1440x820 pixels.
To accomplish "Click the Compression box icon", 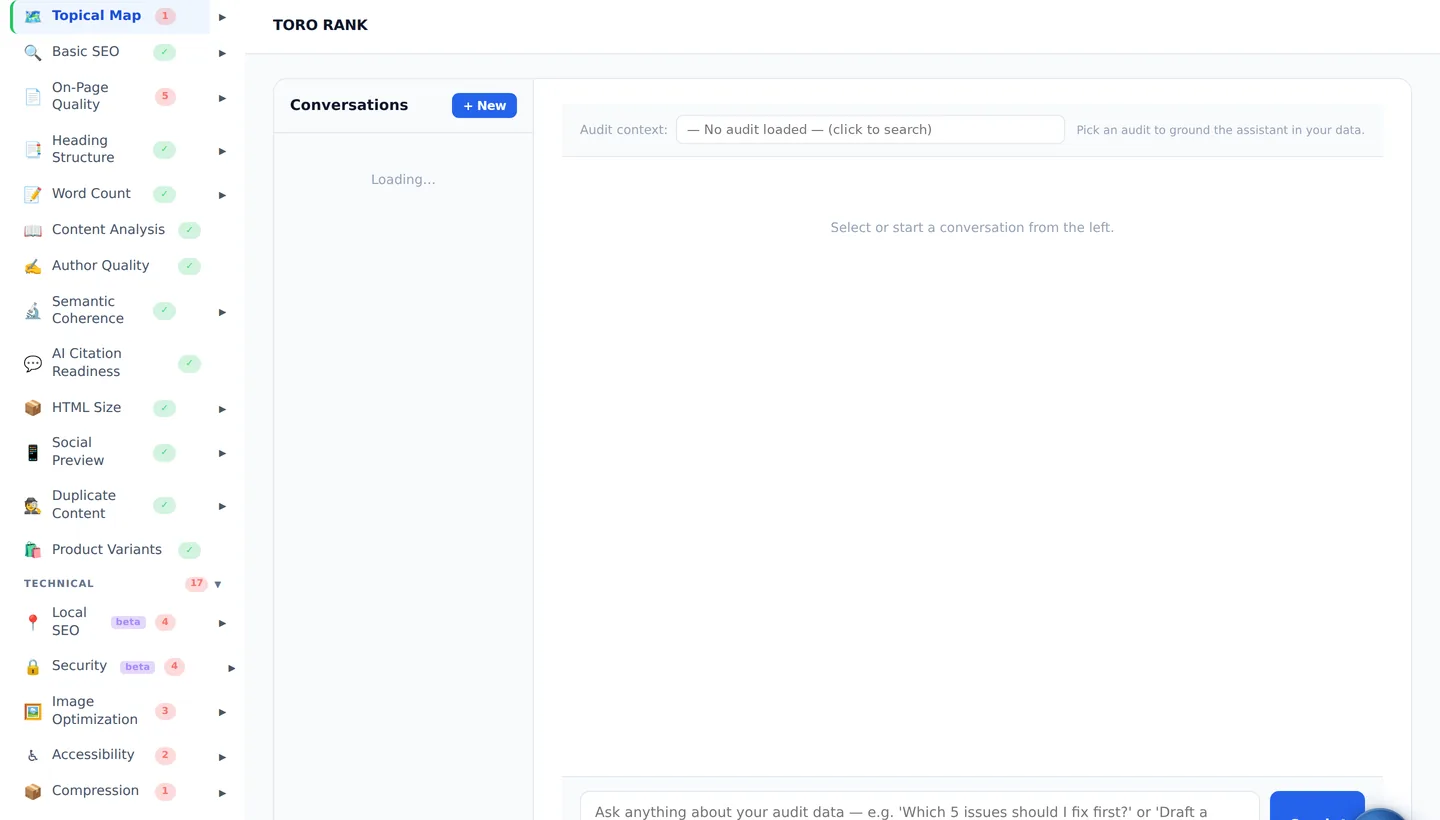I will [33, 792].
